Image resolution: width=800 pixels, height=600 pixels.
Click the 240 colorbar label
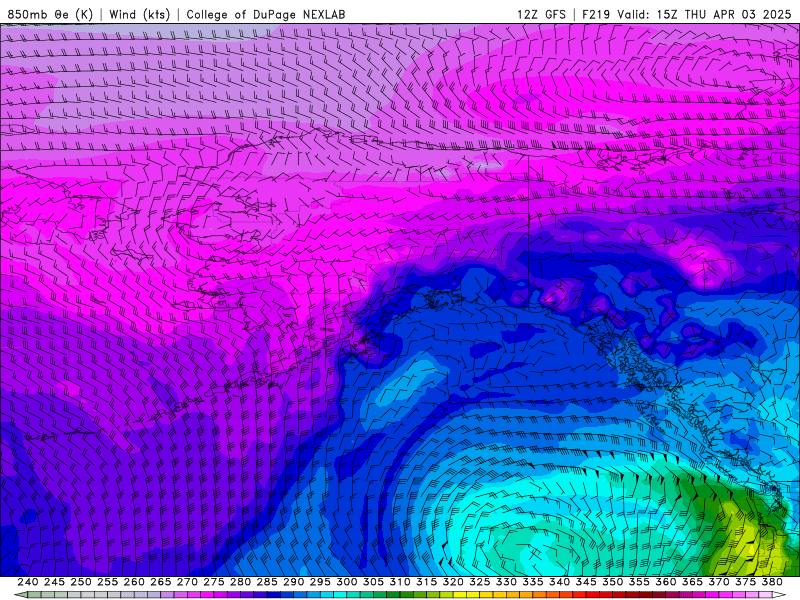[x=28, y=582]
